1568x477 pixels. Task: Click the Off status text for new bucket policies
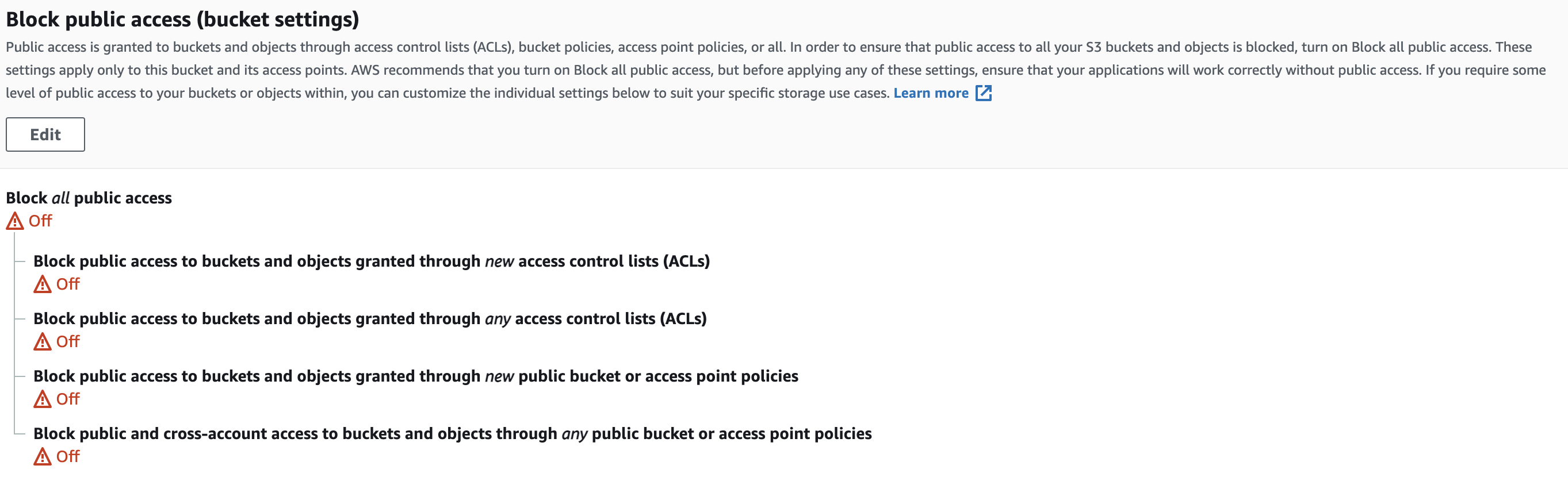[x=67, y=399]
